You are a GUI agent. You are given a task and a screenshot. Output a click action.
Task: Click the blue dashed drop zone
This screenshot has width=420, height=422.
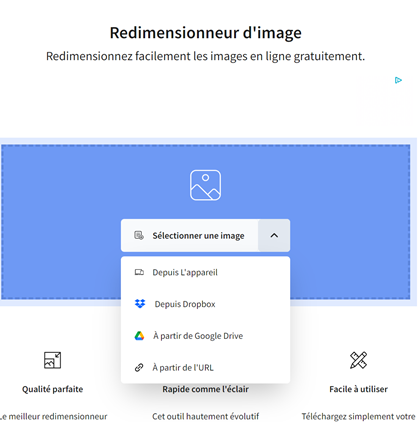coord(206,222)
